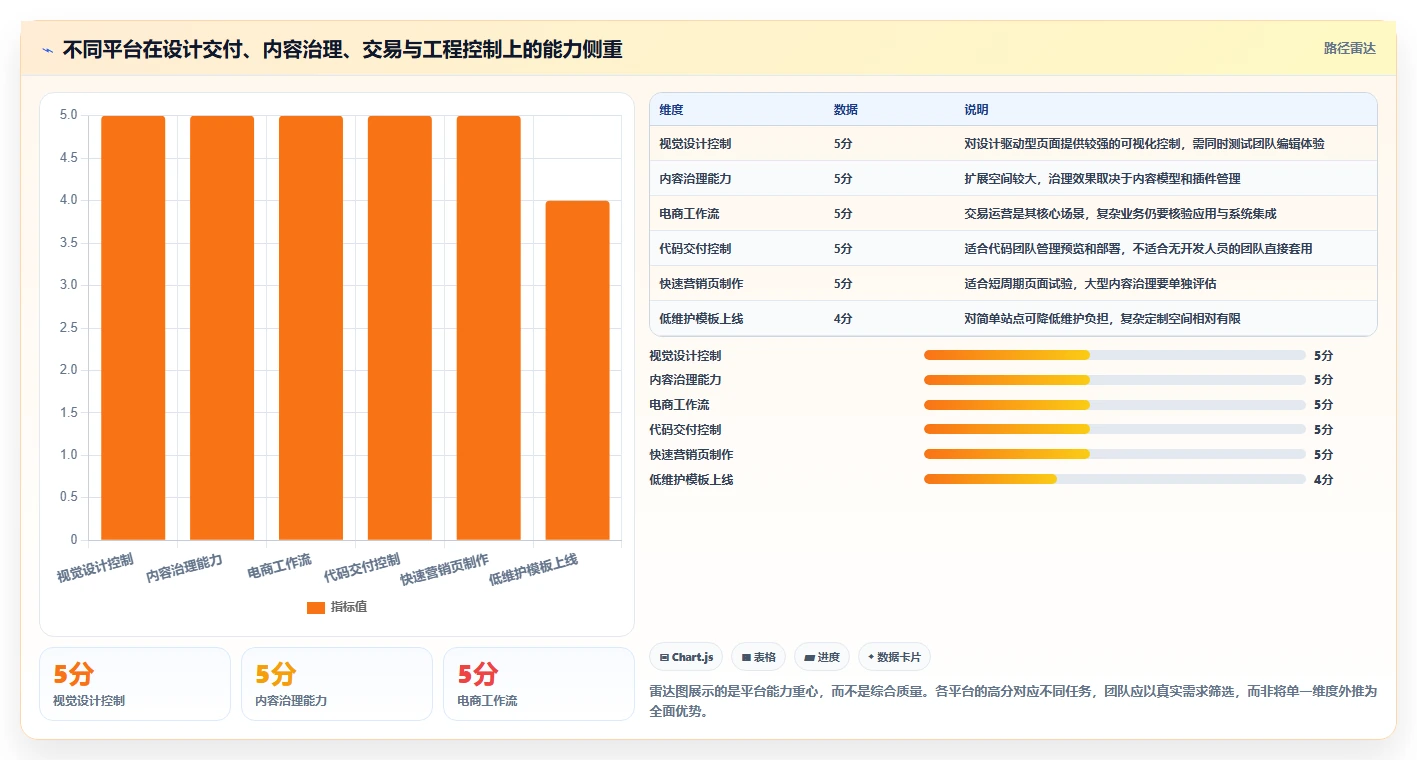Image resolution: width=1417 pixels, height=760 pixels.
Task: Click the orange legend swatch for 指标值
Action: [x=316, y=607]
